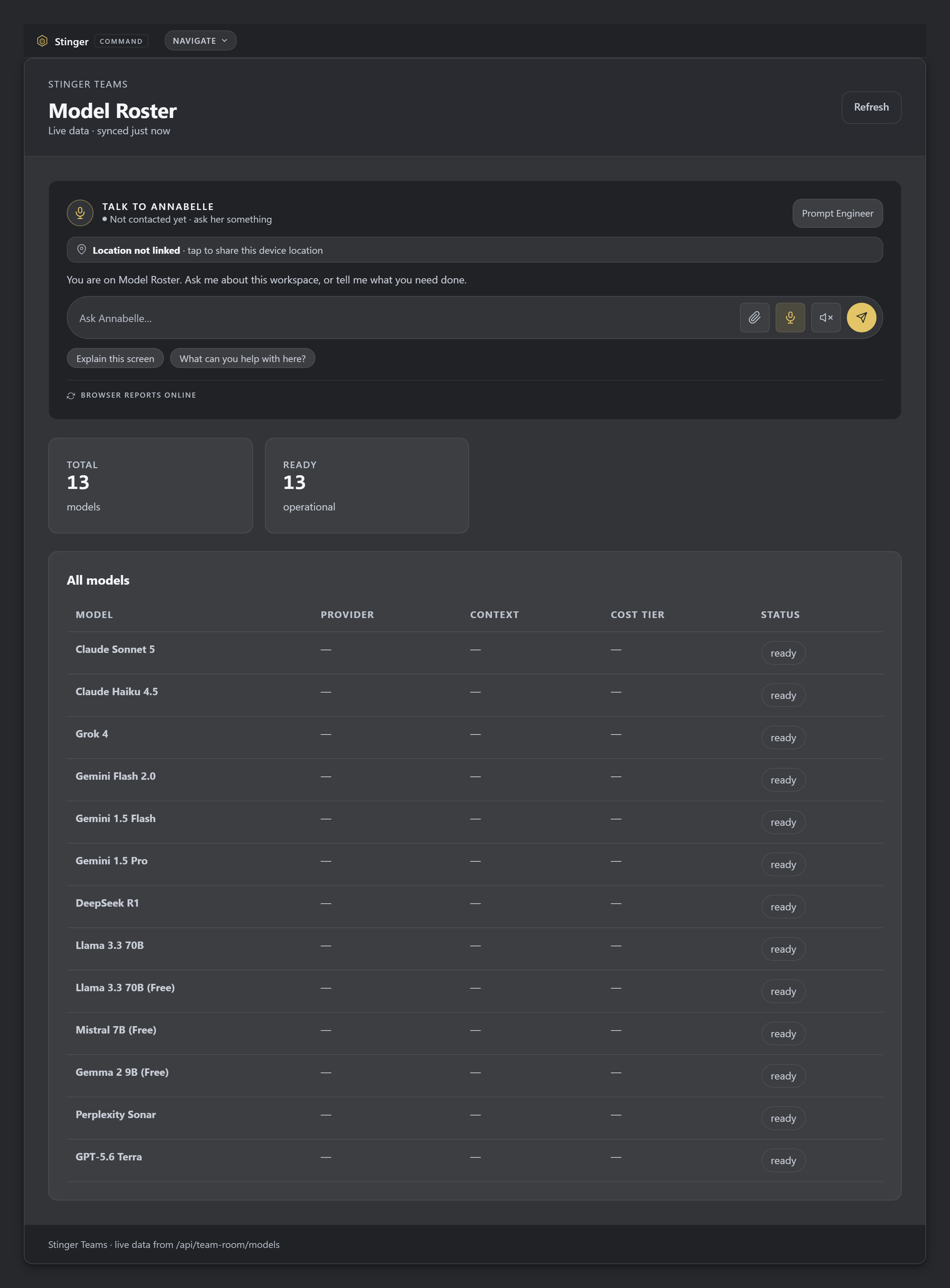Select the Gemini 1.5 Pro model name

[x=112, y=861]
